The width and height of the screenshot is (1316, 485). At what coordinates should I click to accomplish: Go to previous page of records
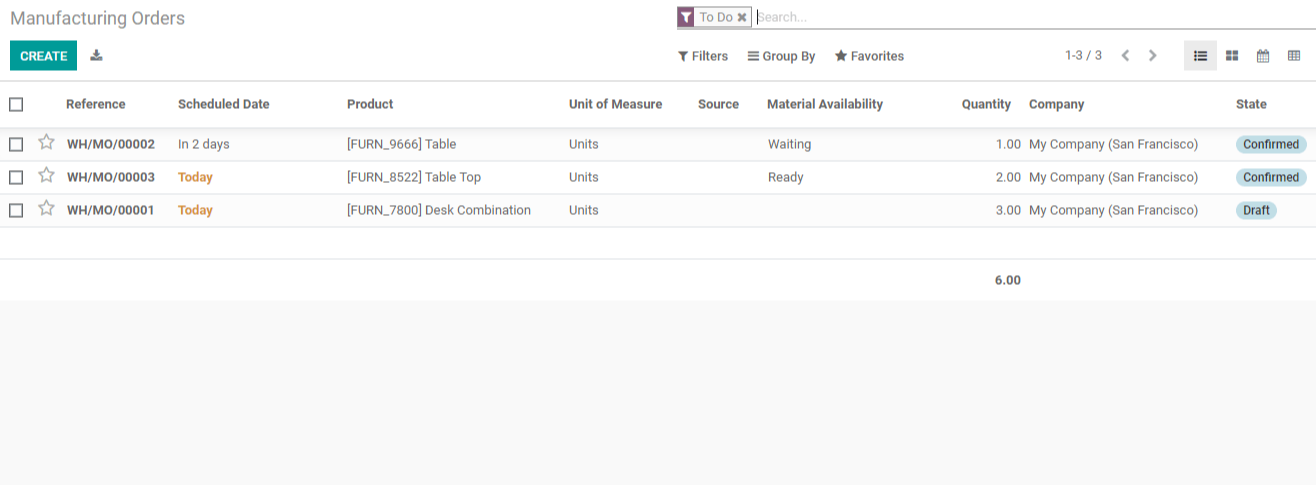[x=1125, y=56]
